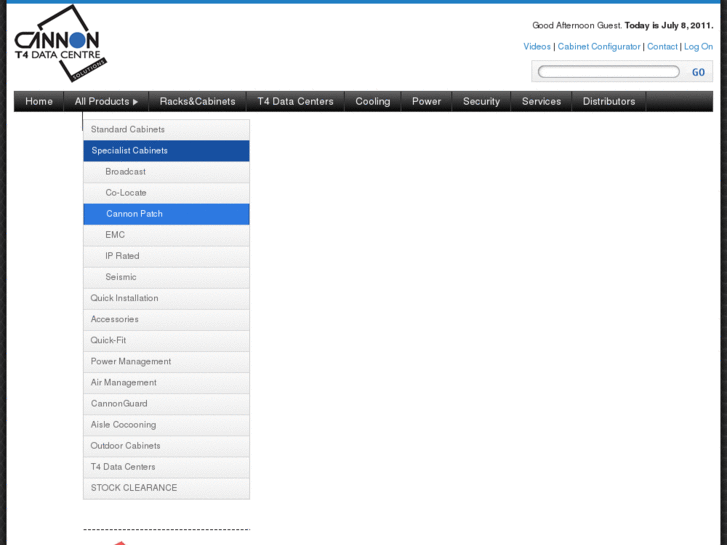Select the Power menu item
Viewport: 727px width, 545px height.
427,101
